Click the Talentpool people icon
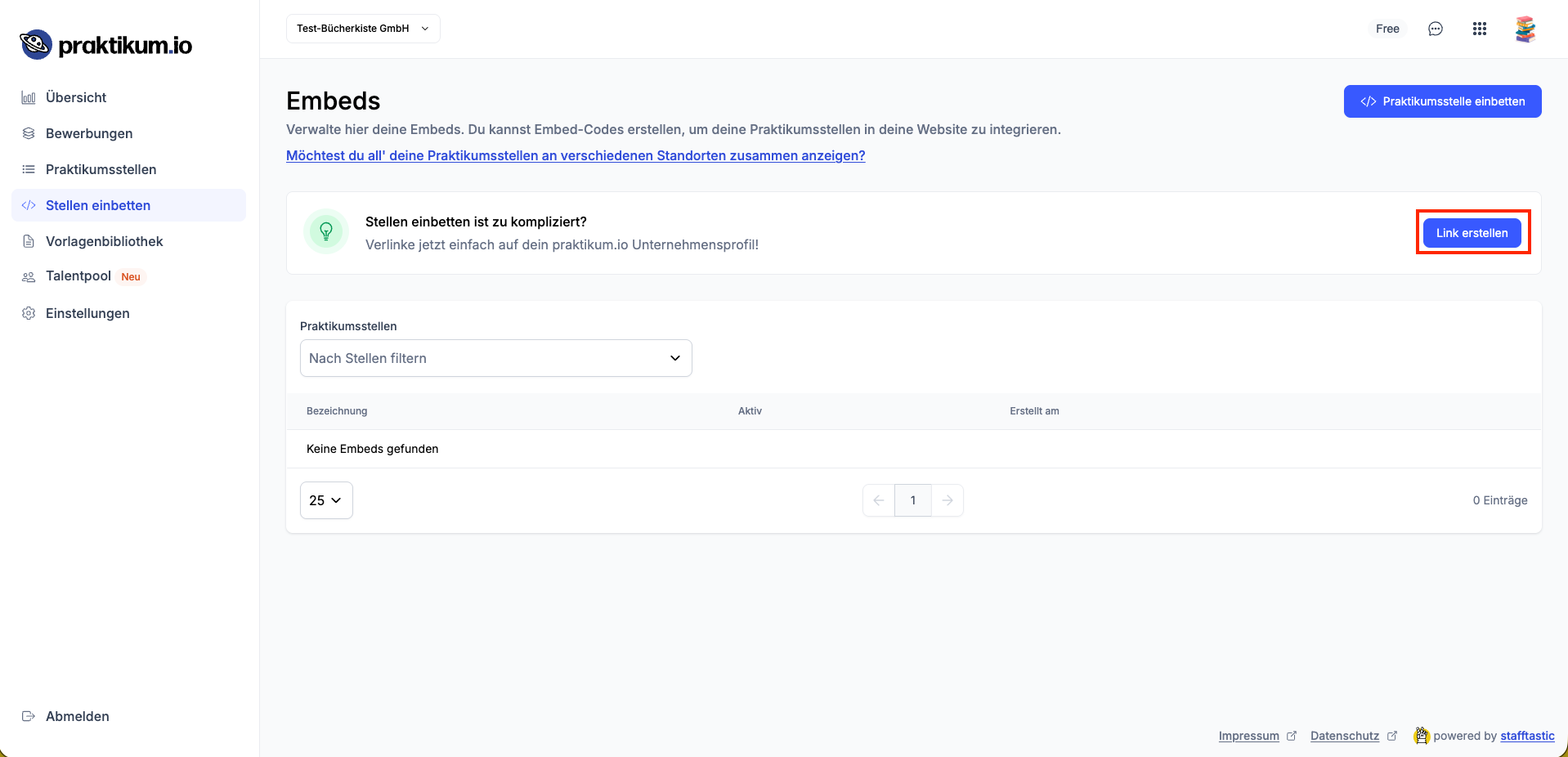 pyautogui.click(x=29, y=277)
